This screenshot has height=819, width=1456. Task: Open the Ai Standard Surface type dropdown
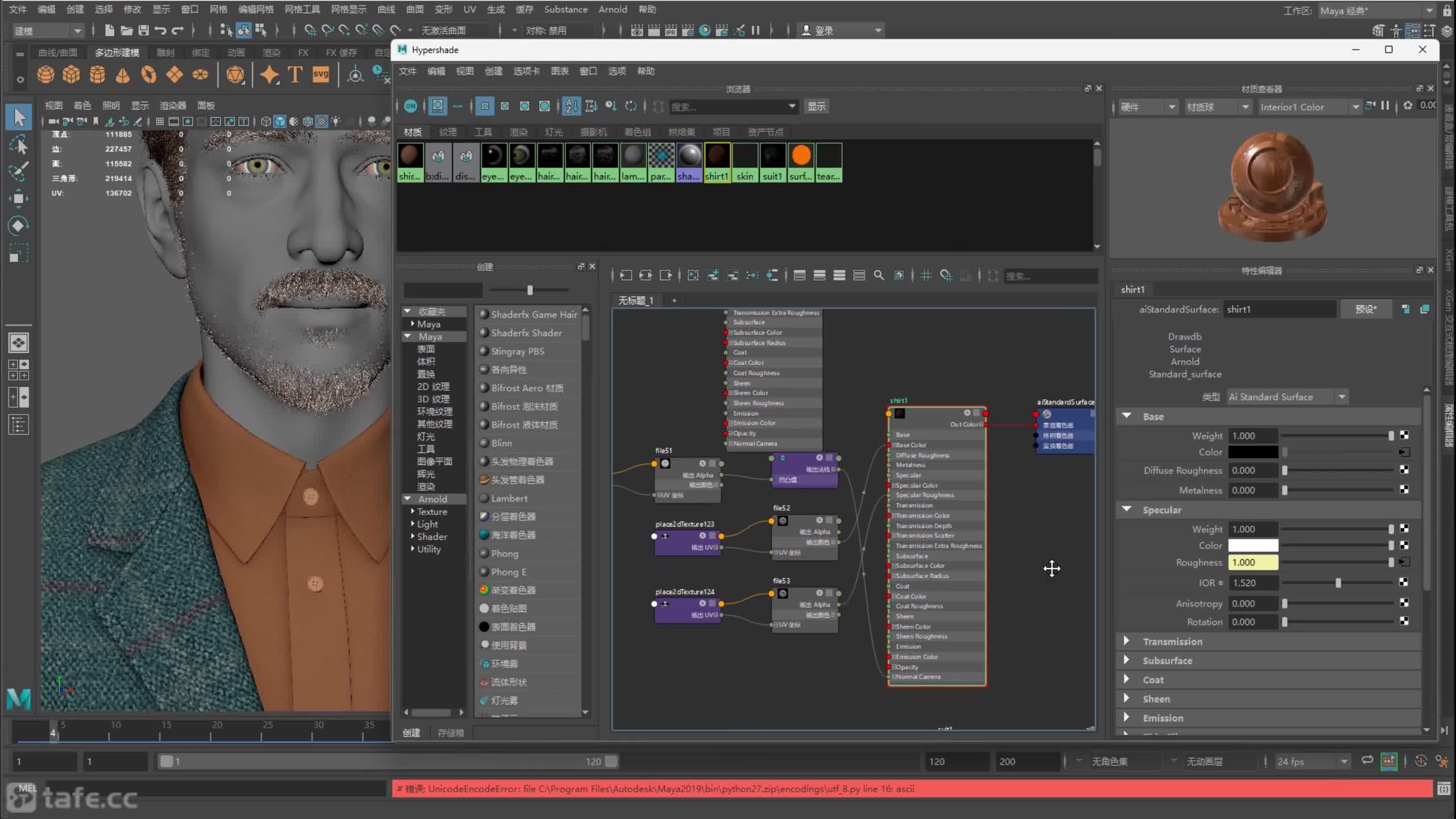1287,396
